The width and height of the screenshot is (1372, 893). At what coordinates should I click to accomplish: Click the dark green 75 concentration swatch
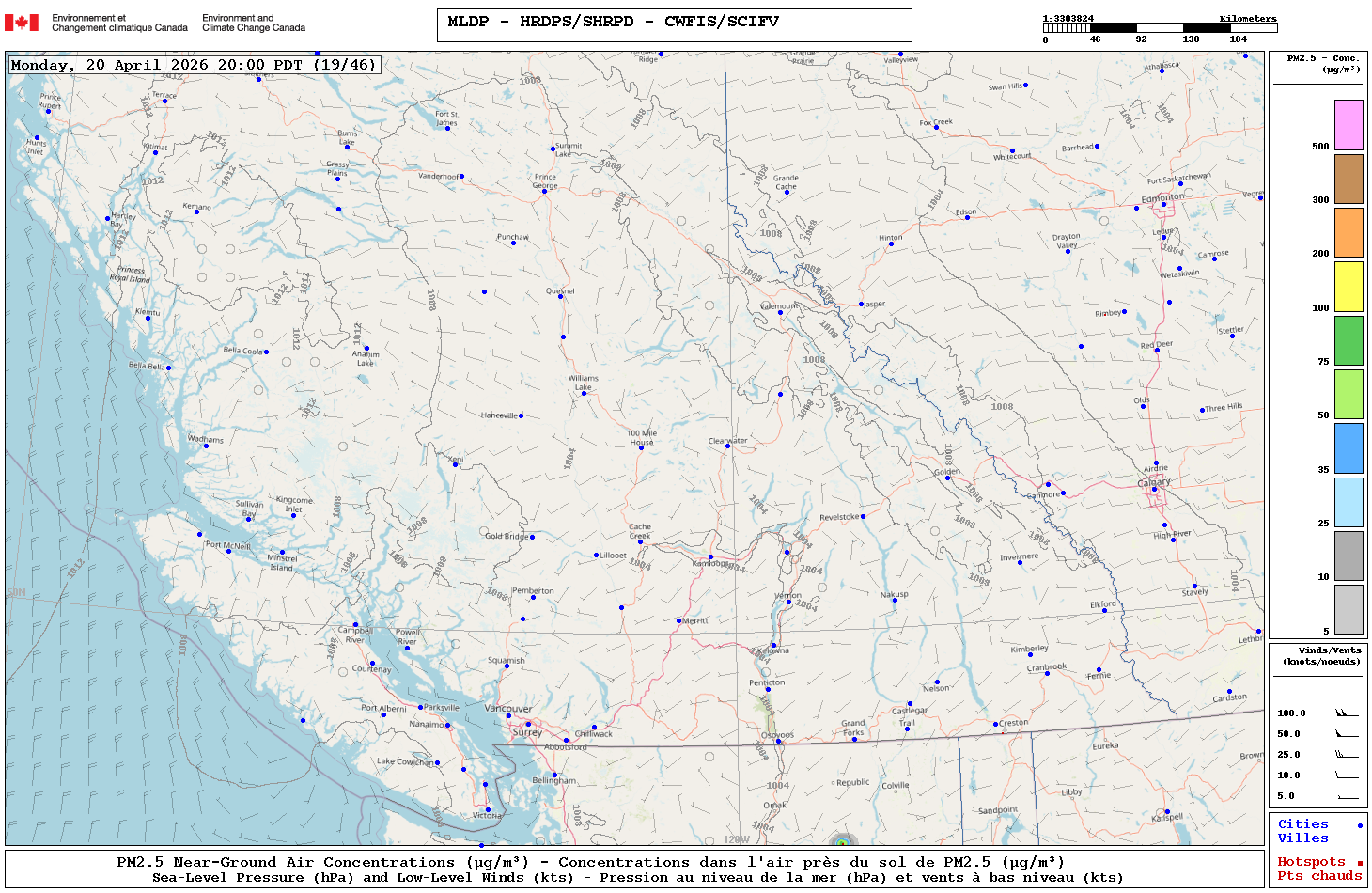1349,340
